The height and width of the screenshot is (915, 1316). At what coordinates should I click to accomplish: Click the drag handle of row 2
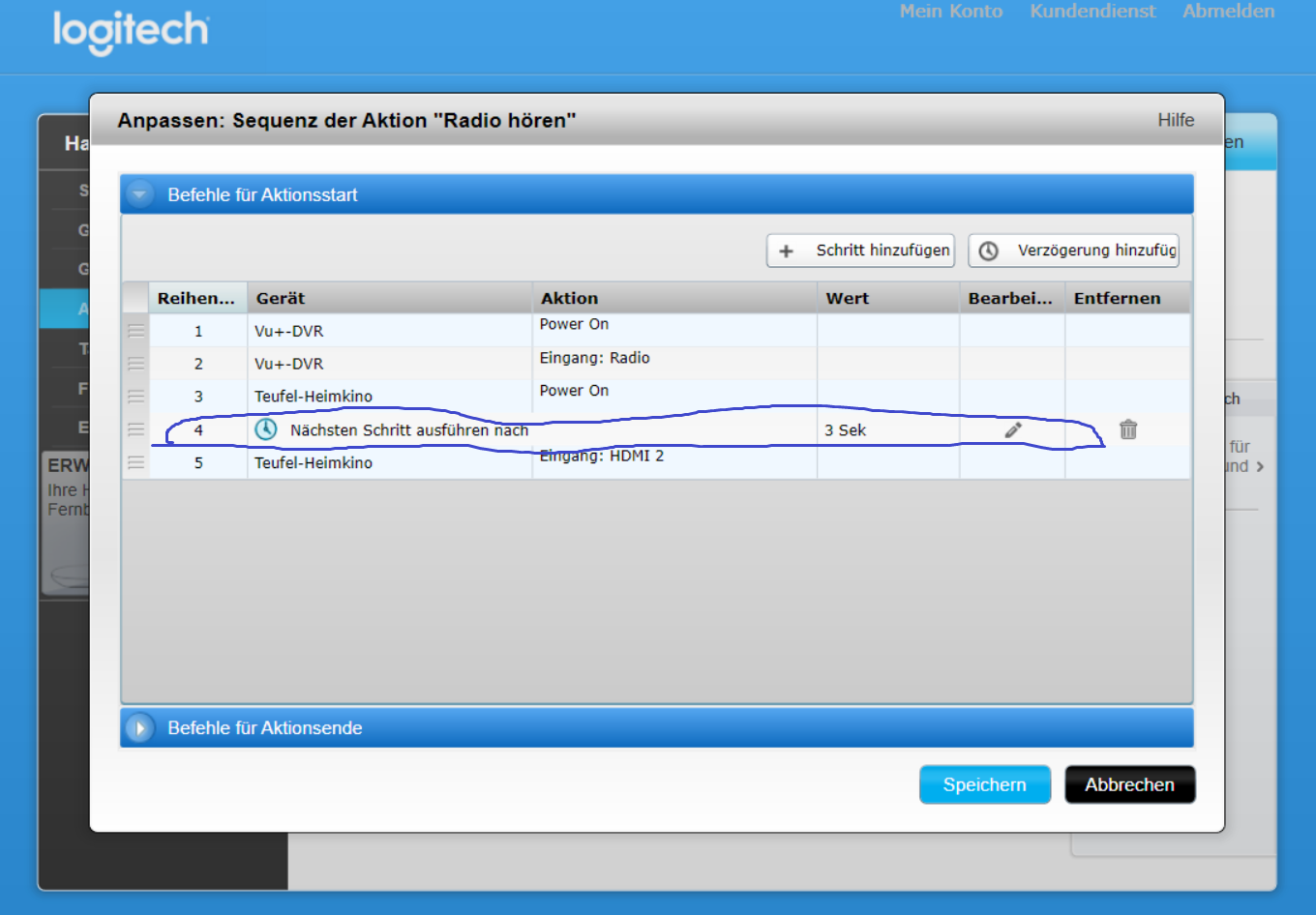pos(136,364)
